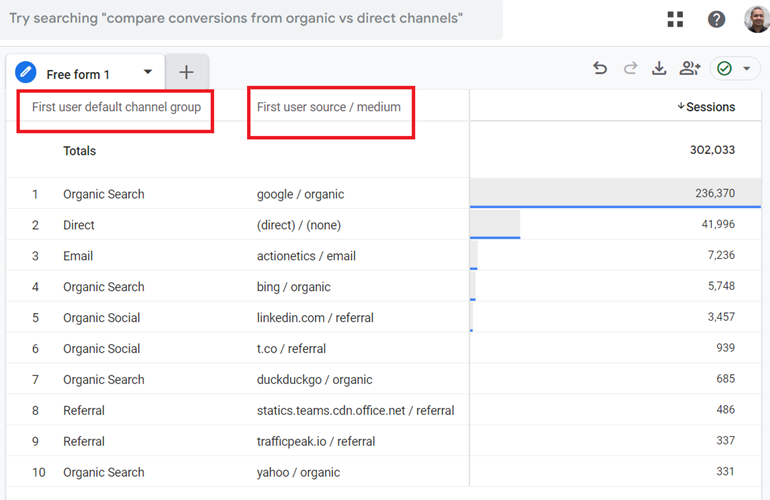Click the pencil icon on Free form 1

[x=26, y=73]
